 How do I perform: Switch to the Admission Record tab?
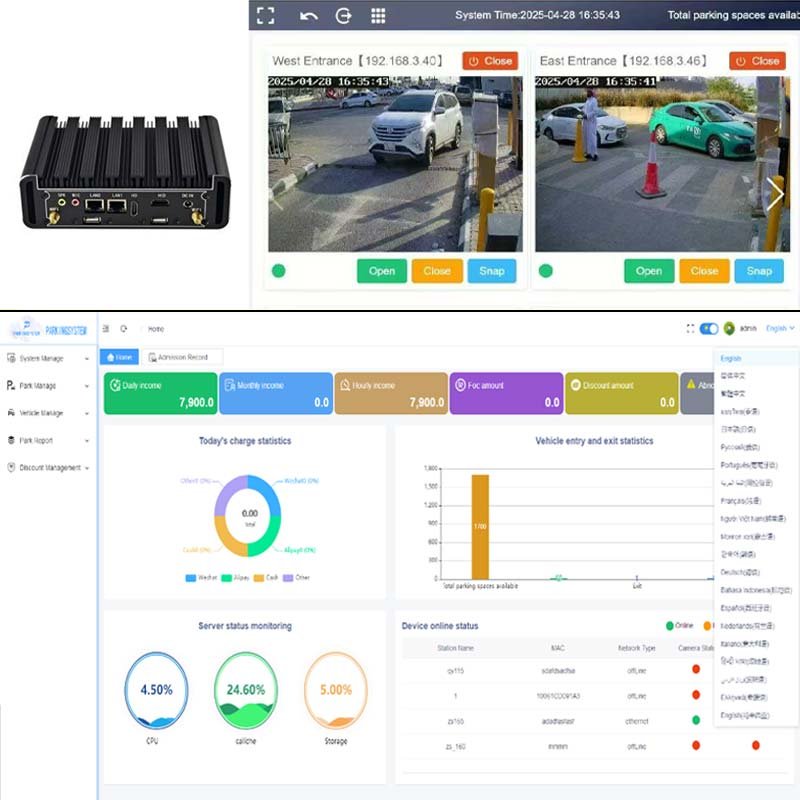(183, 357)
